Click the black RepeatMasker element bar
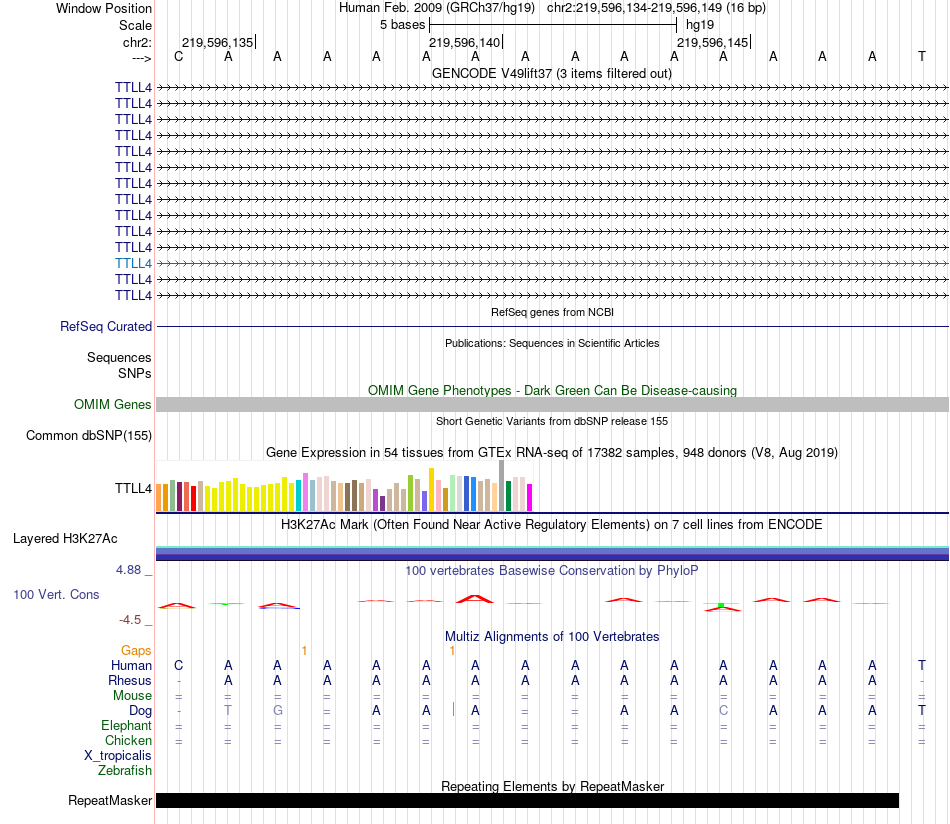The width and height of the screenshot is (950, 824). [x=527, y=800]
